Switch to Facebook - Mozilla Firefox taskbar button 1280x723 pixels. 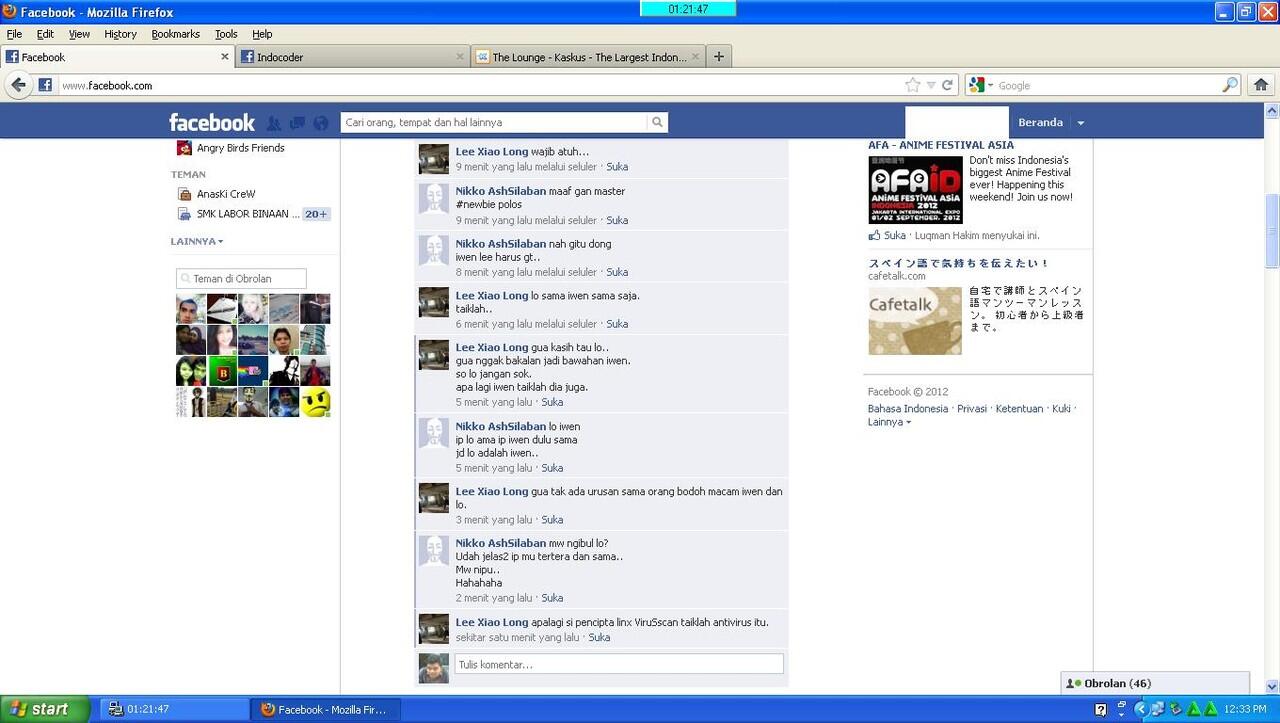coord(325,709)
